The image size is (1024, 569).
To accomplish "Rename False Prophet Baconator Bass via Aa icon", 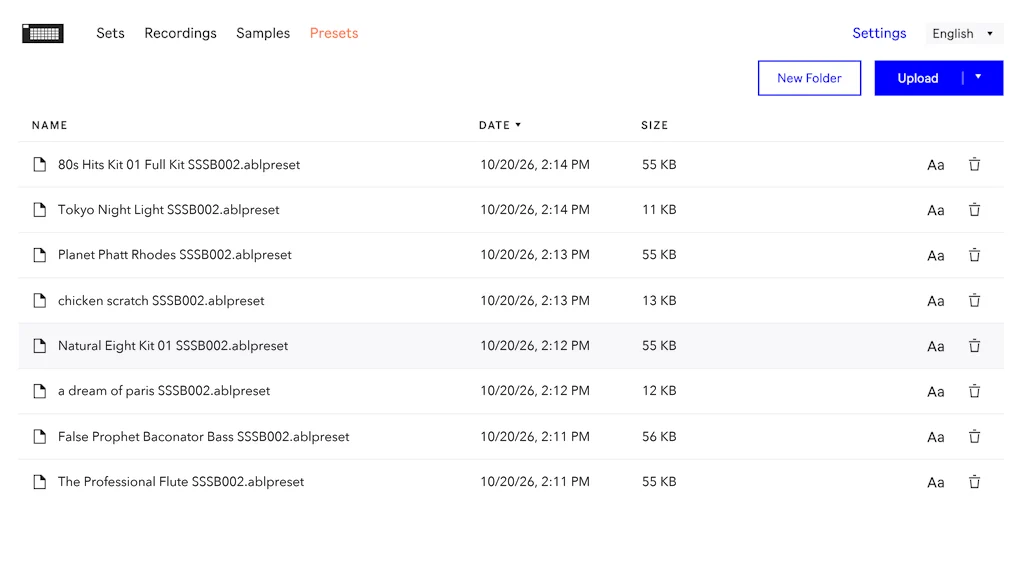I will 935,437.
